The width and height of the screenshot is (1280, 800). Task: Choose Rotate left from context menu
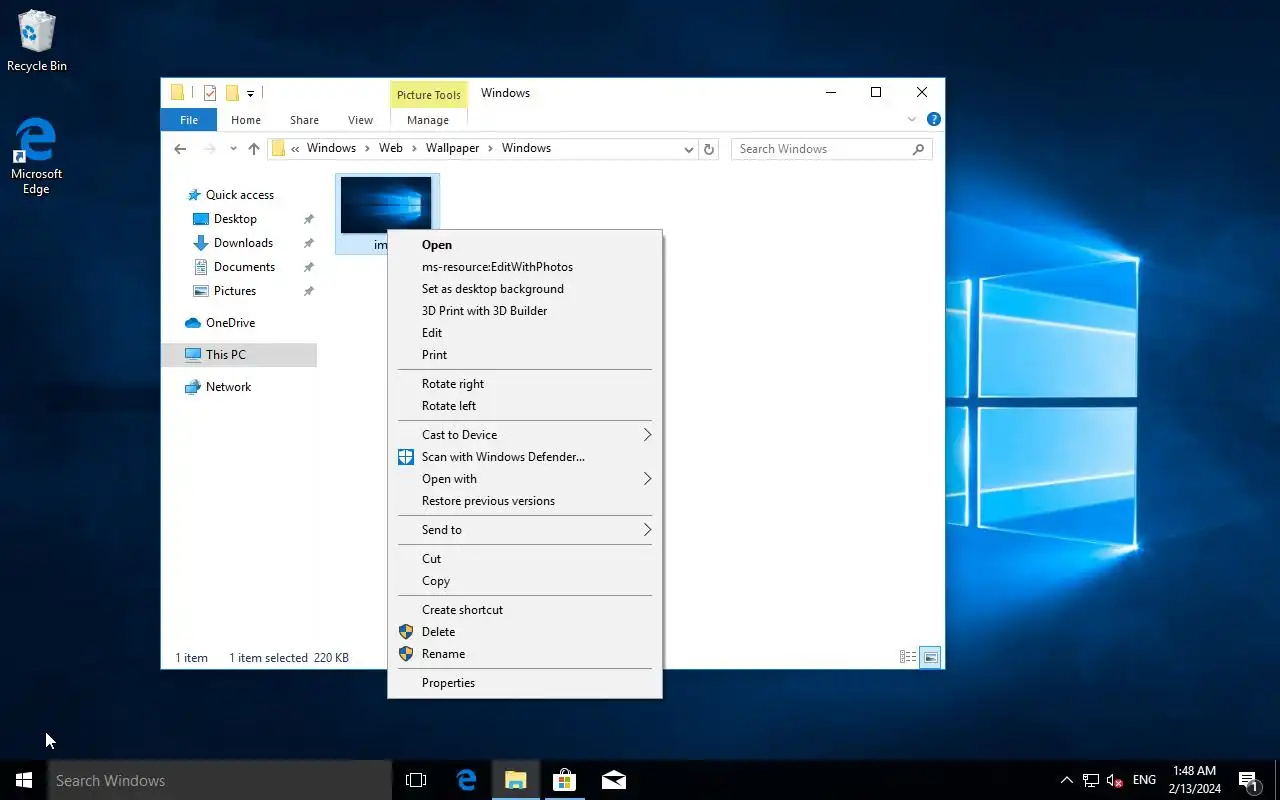click(525, 406)
